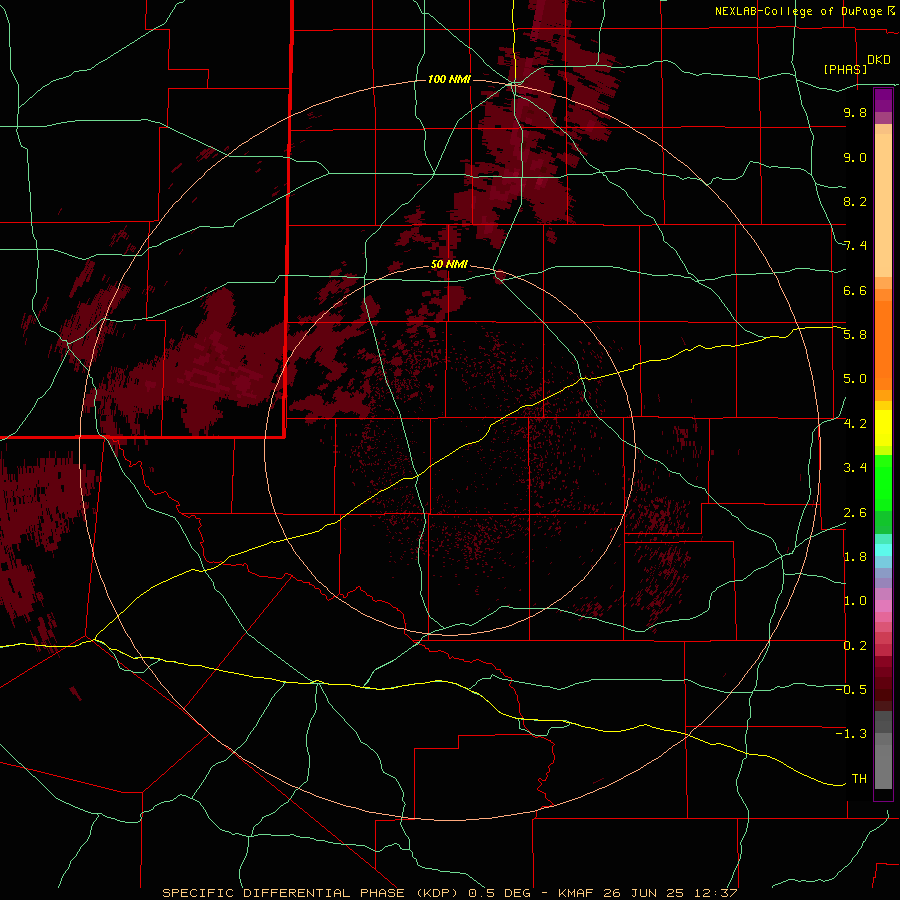900x900 pixels.
Task: Click the 3.4 color scale value
Action: (855, 468)
